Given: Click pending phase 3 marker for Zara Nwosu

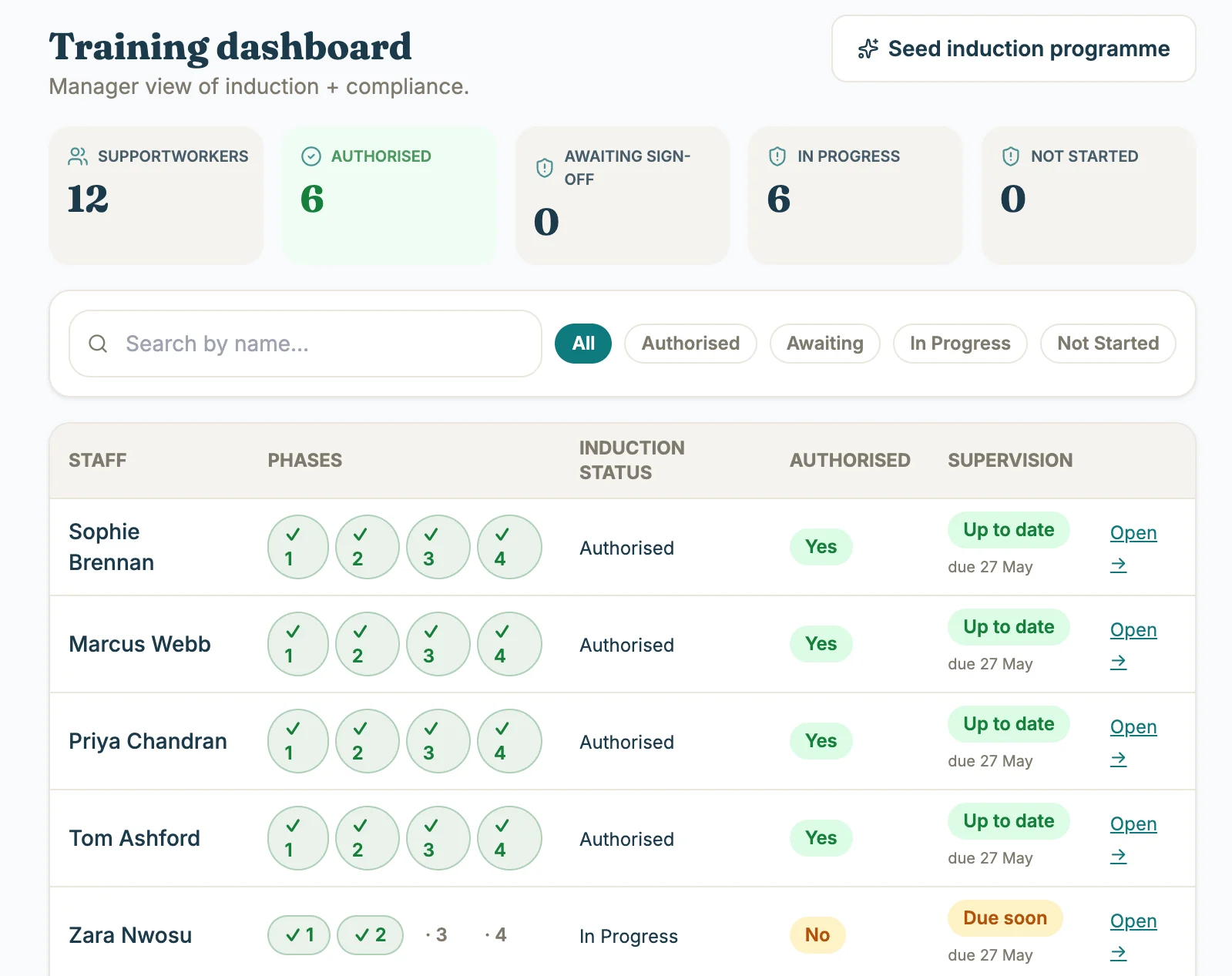Looking at the screenshot, I should (436, 935).
